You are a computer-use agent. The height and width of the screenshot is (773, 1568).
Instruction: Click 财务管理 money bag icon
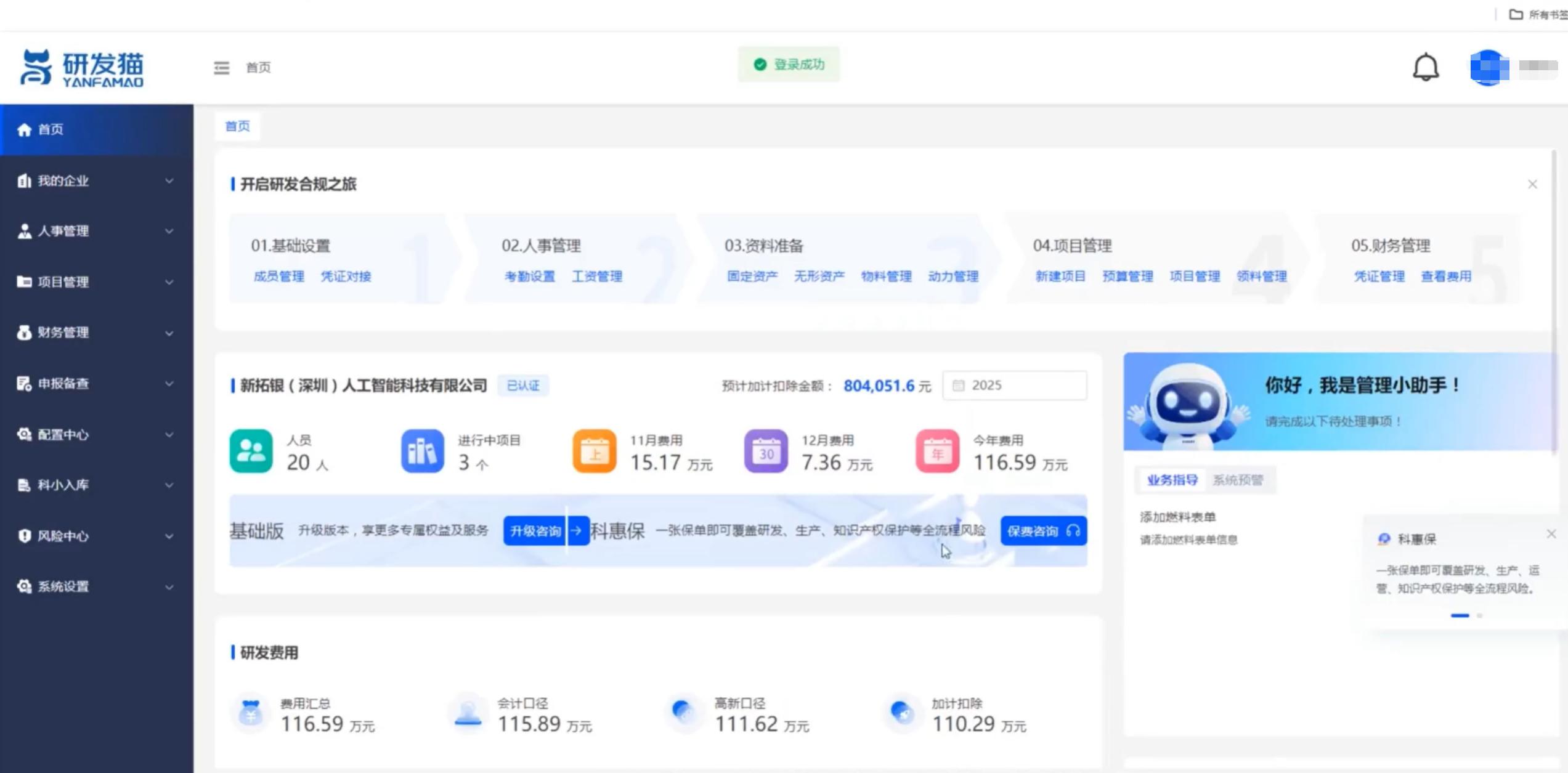tap(24, 333)
